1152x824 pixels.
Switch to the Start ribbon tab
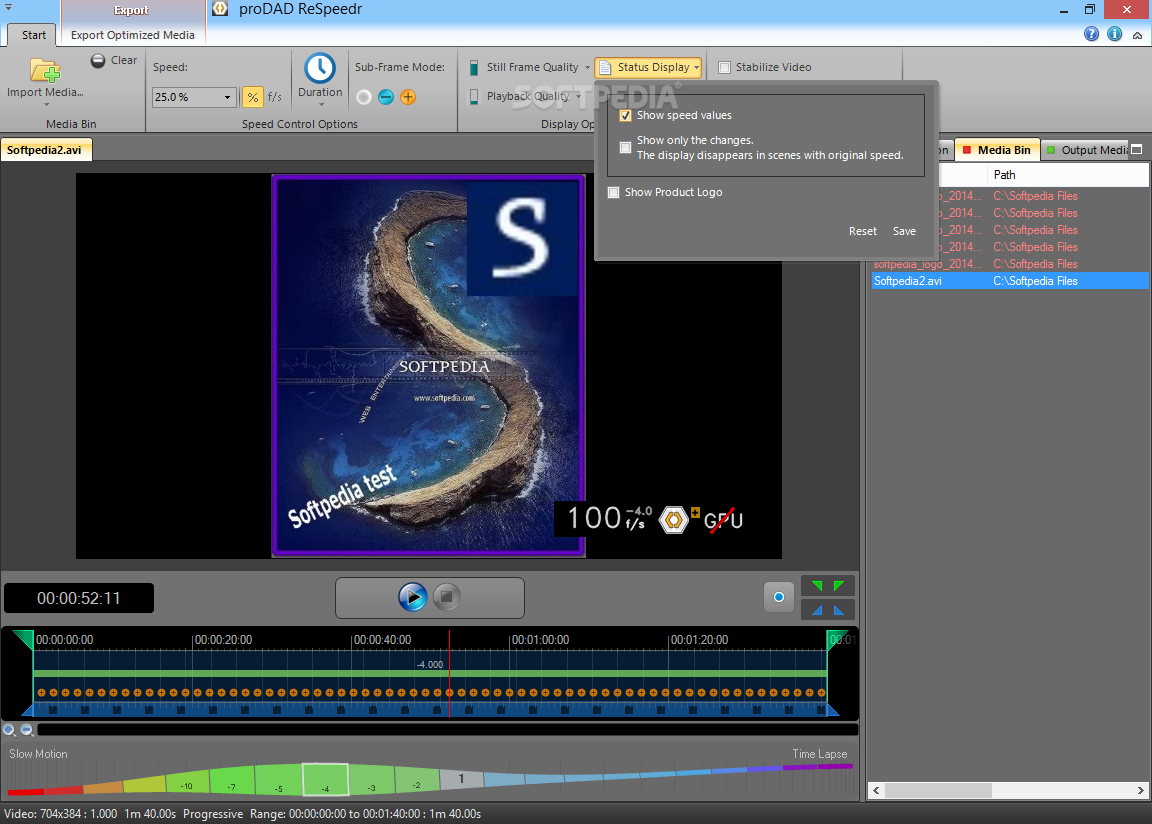click(34, 35)
